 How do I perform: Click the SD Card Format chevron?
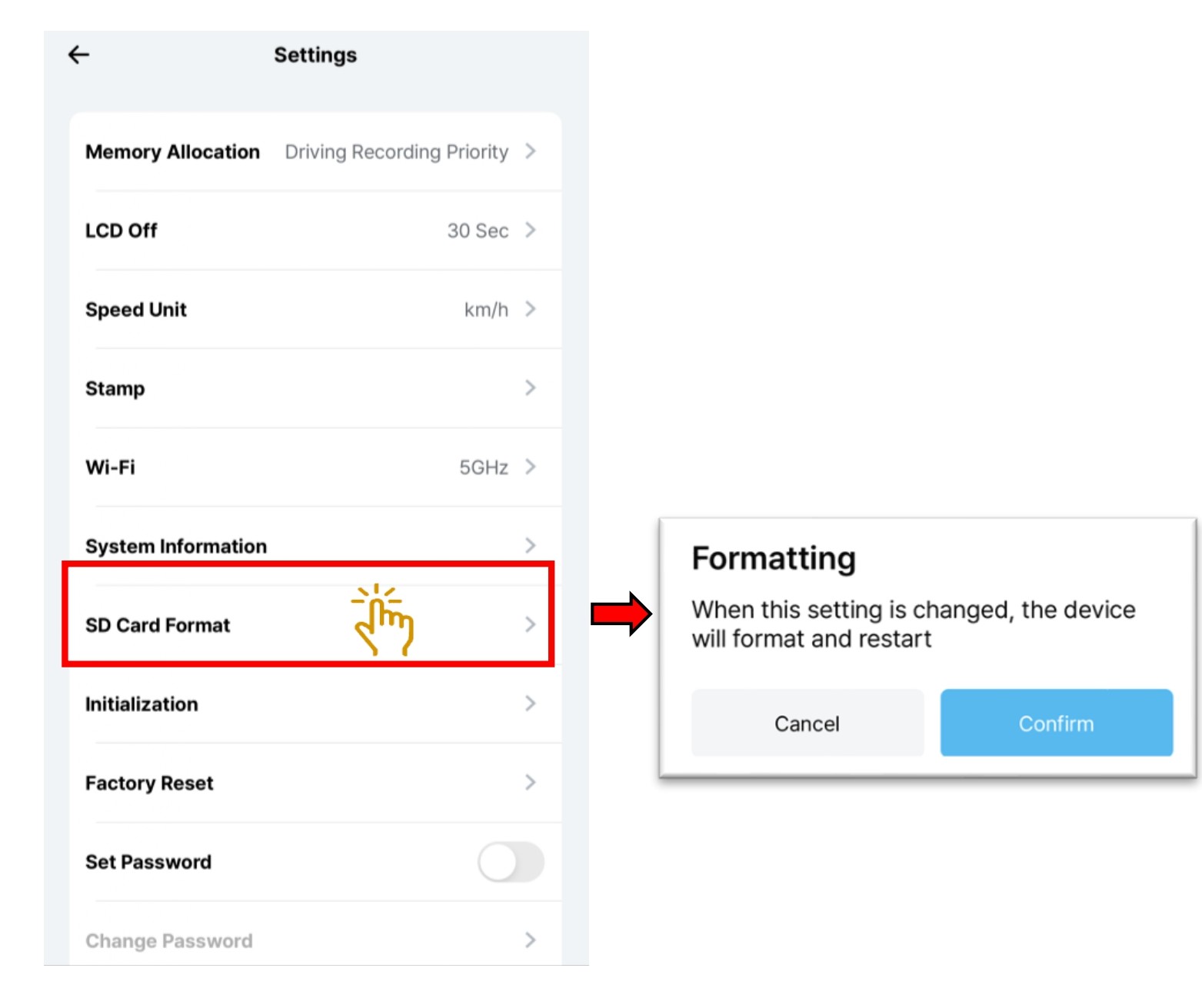click(530, 624)
